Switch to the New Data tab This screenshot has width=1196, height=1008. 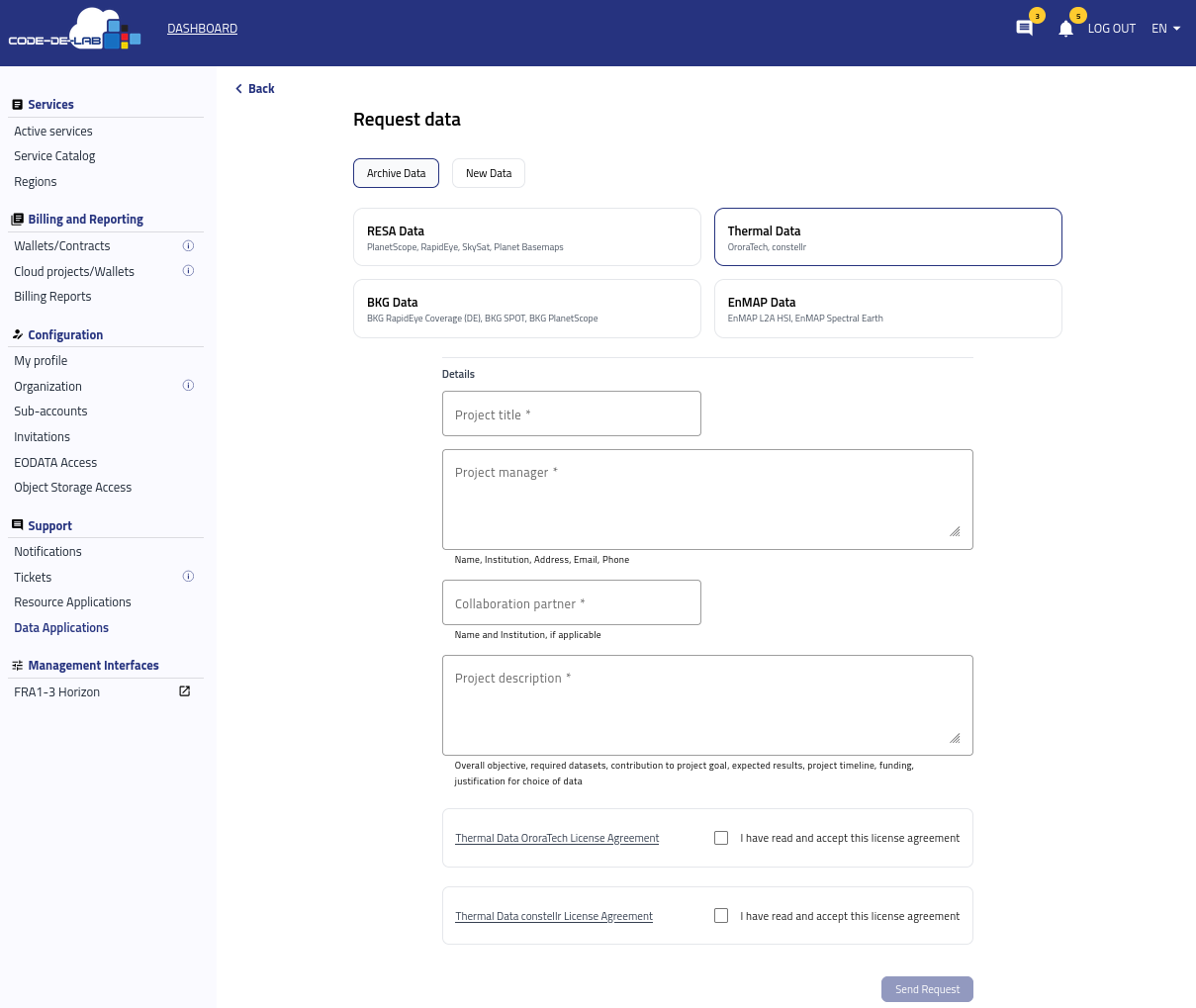click(x=489, y=173)
